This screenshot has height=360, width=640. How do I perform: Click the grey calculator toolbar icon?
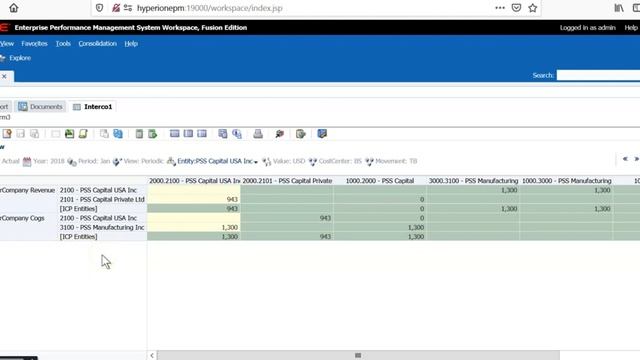[x=139, y=133]
